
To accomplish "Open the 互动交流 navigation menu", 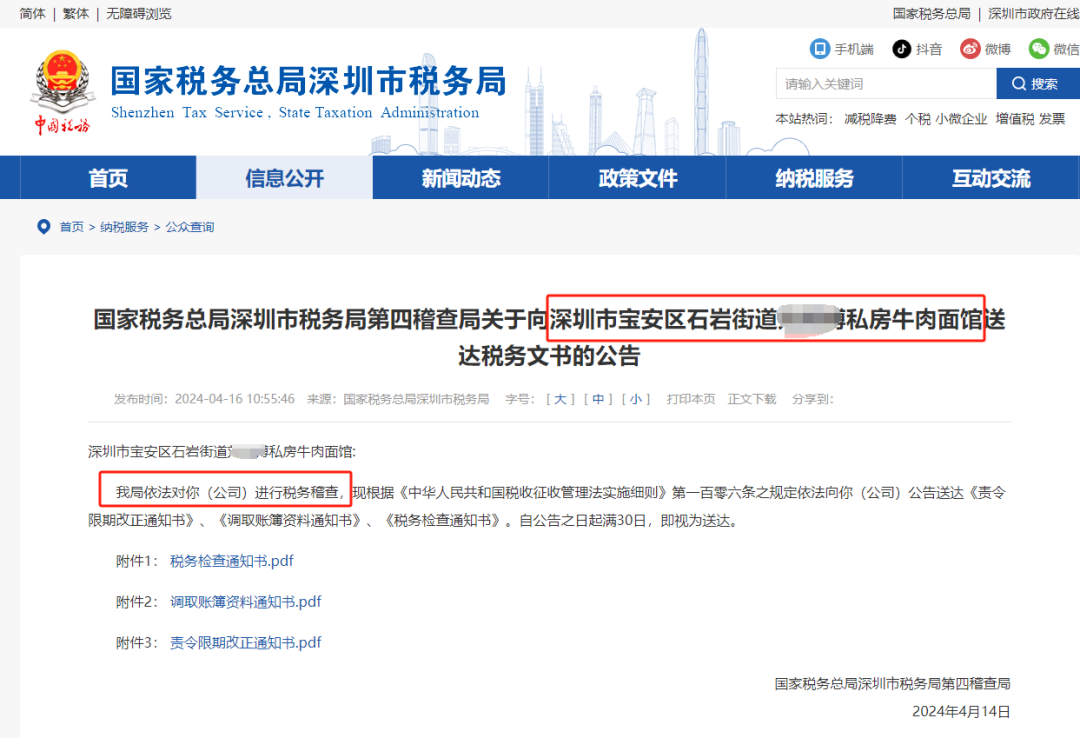I will (990, 179).
